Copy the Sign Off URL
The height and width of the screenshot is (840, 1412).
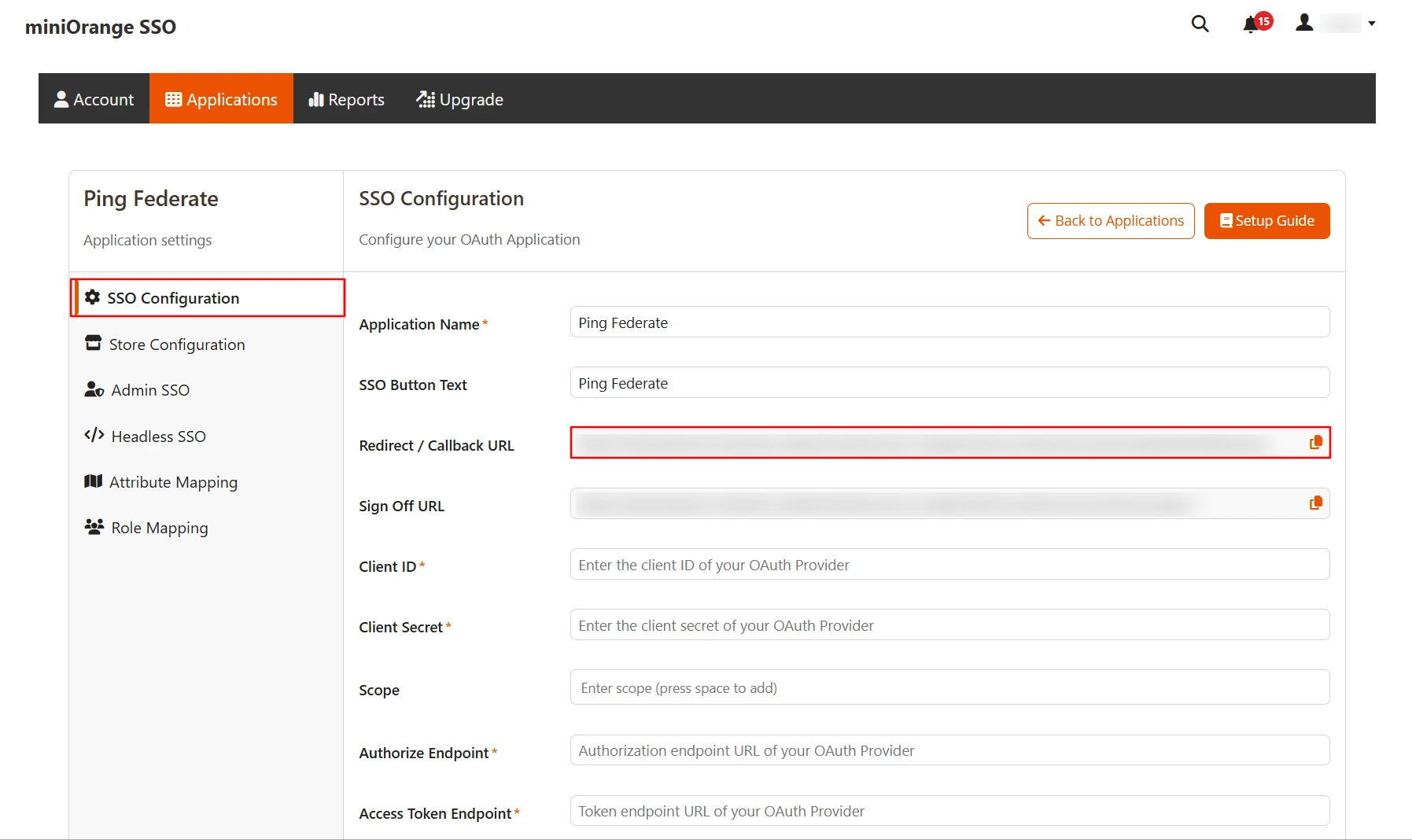click(1315, 503)
